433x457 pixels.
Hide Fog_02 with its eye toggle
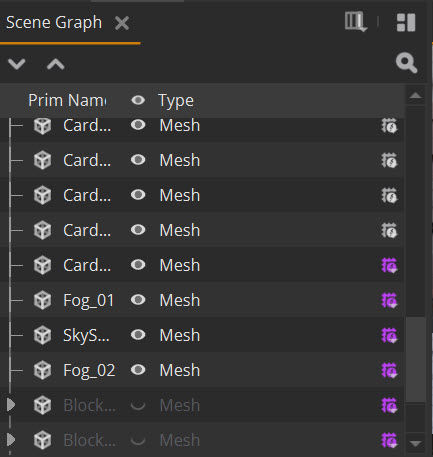(138, 370)
